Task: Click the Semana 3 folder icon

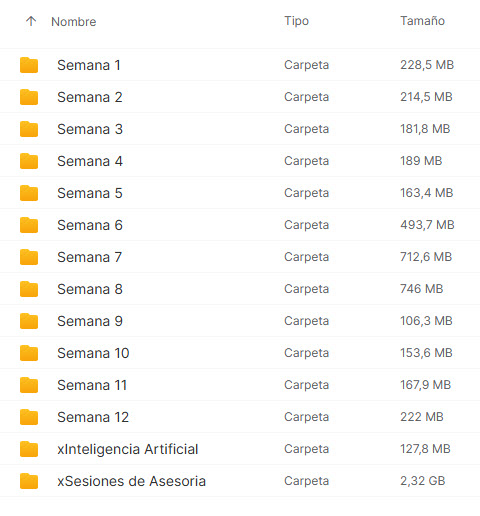Action: point(29,129)
